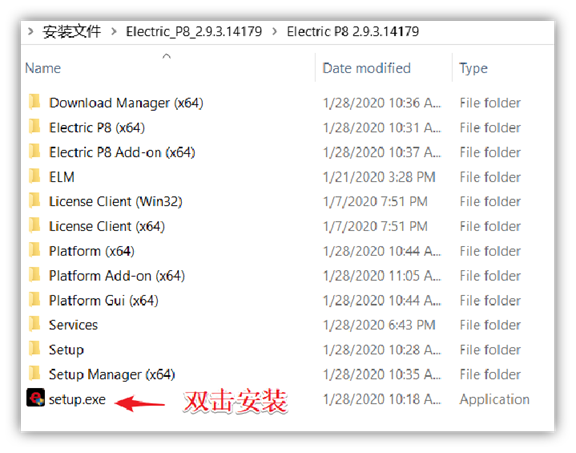
Task: Click the License Client (Win32) folder icon
Action: (35, 200)
